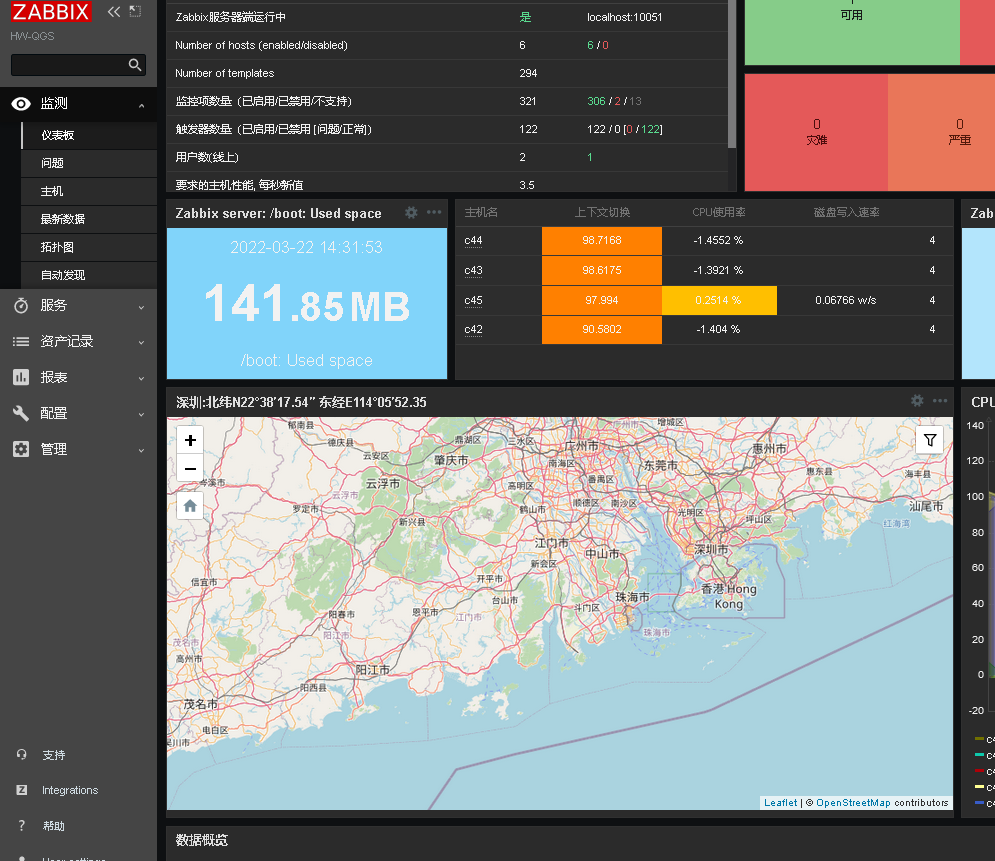Viewport: 995px width, 861px height.
Task: Select the 监测 (Monitoring) eye icon in sidebar
Action: tap(20, 103)
